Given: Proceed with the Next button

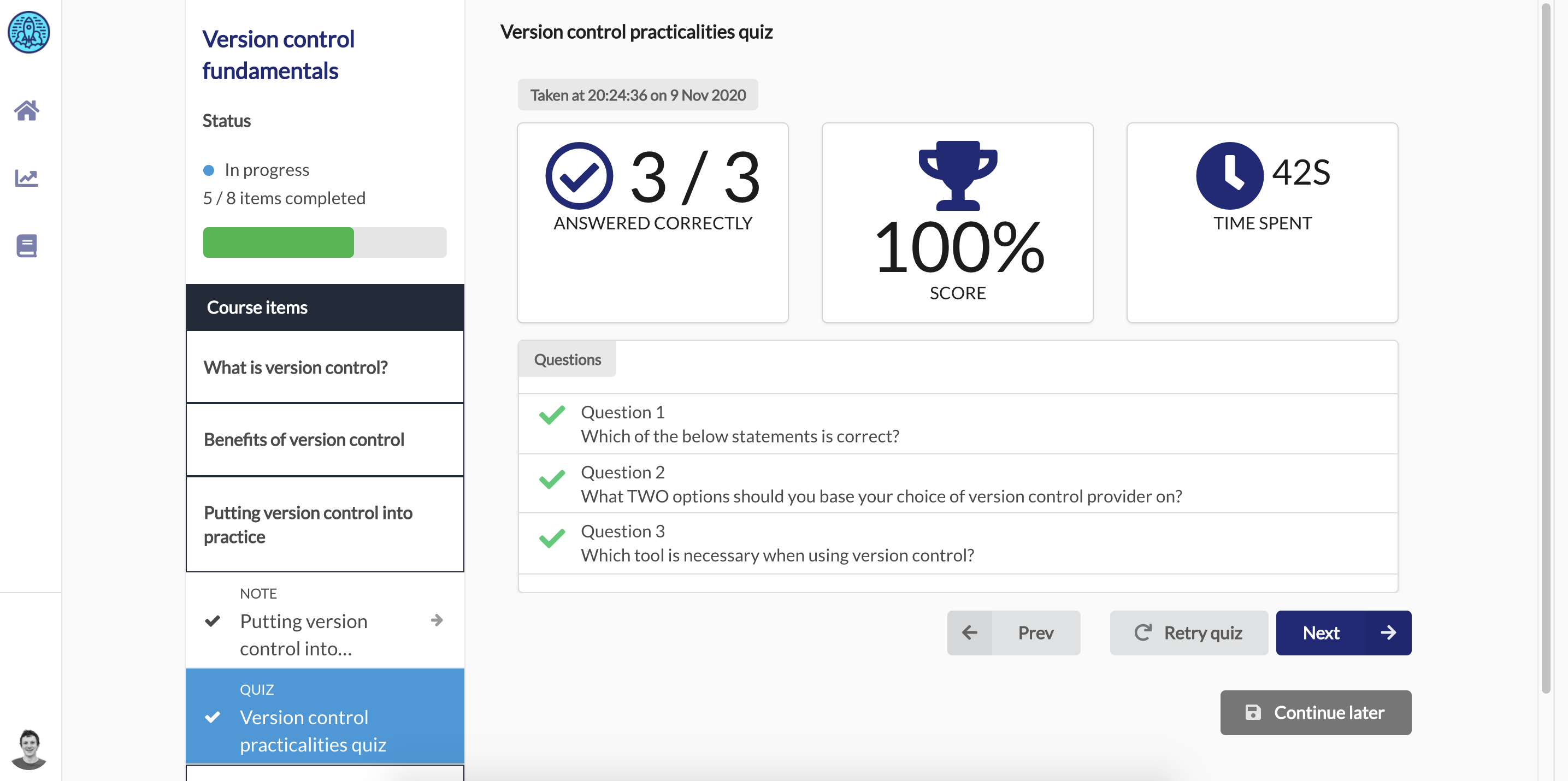Looking at the screenshot, I should coord(1343,632).
